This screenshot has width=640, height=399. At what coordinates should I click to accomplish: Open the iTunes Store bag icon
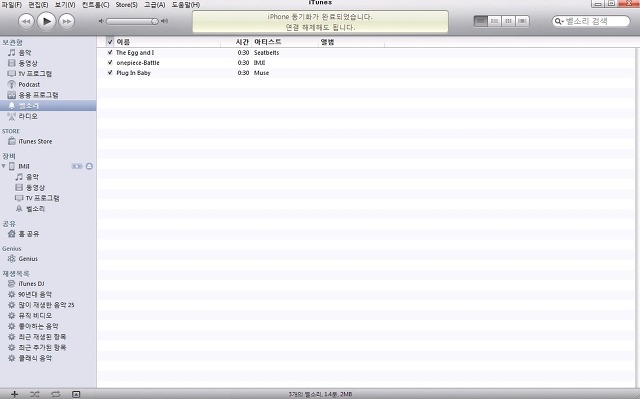12,141
